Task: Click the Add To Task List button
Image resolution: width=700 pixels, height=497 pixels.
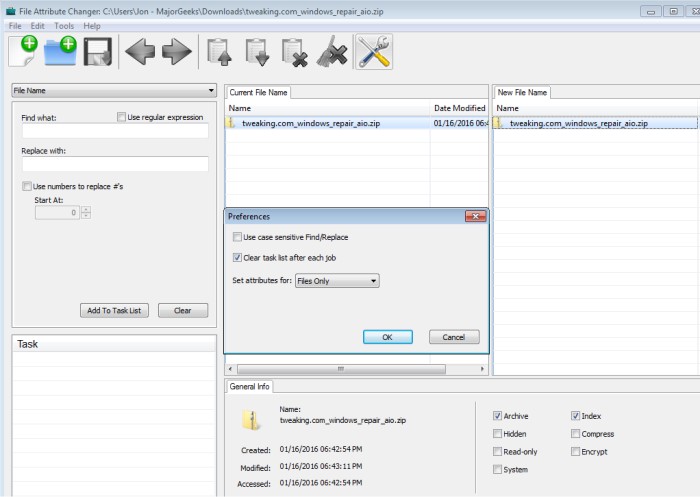Action: coord(114,311)
